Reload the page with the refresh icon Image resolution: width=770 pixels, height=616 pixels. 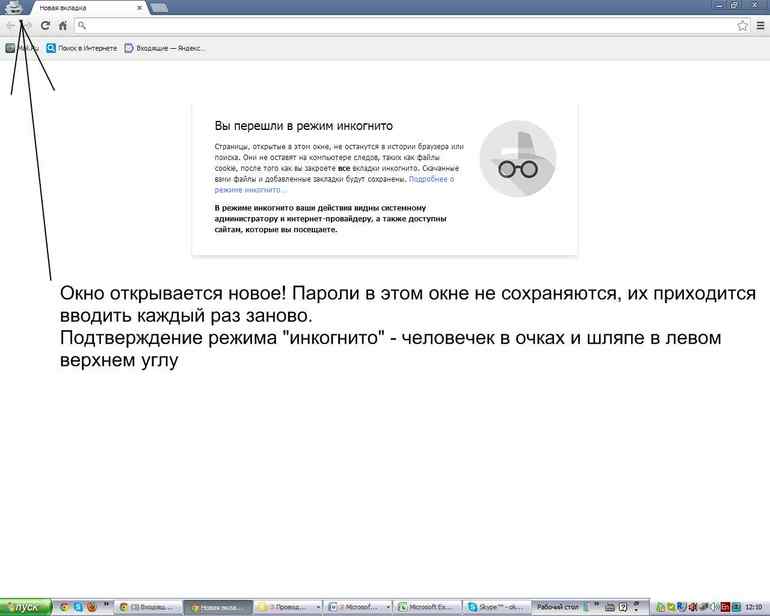pos(45,25)
